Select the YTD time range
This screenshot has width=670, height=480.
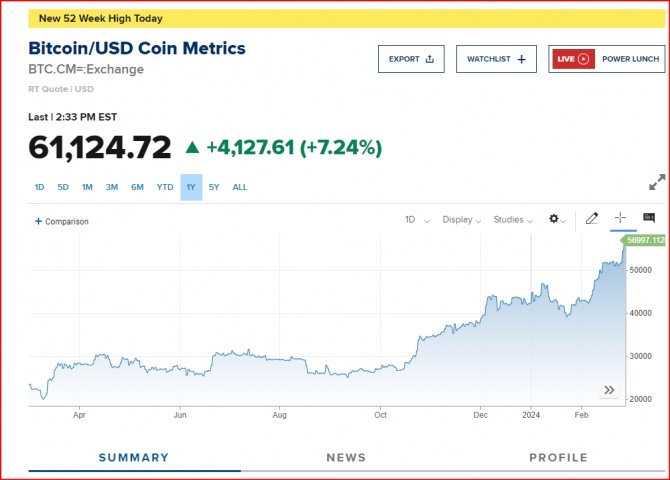point(165,187)
